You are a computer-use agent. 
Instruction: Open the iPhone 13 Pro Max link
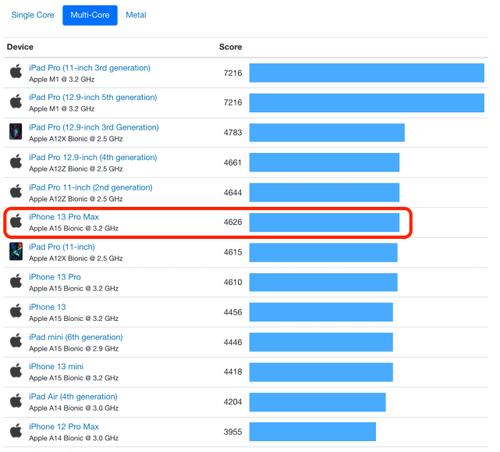(64, 217)
